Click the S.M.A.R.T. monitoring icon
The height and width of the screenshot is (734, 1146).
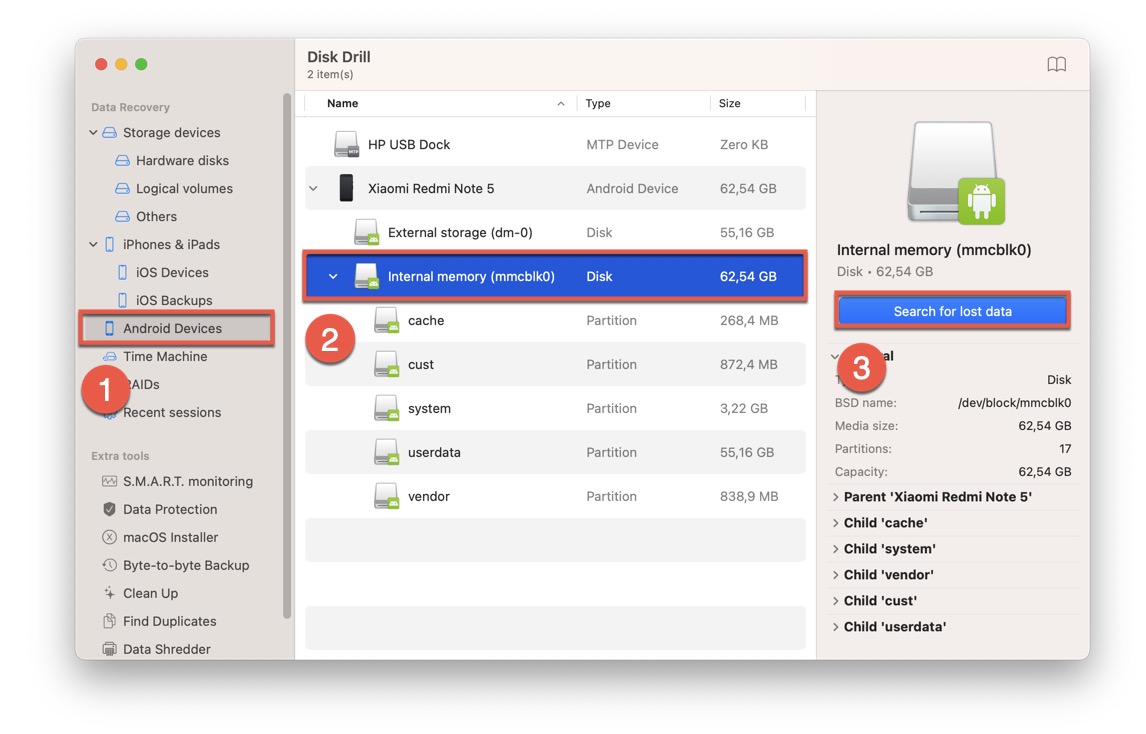109,481
